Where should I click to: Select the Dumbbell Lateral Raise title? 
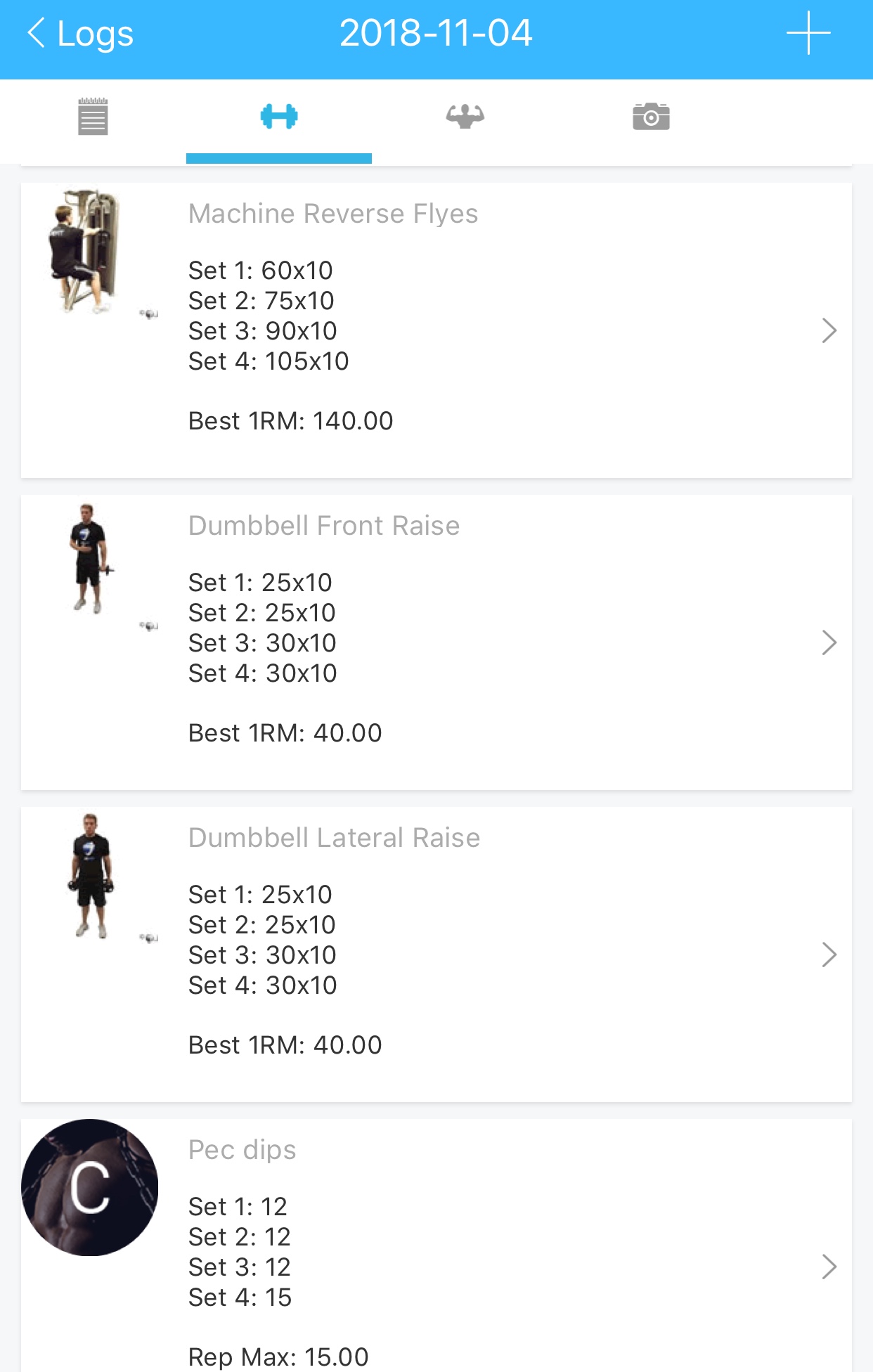pyautogui.click(x=334, y=838)
